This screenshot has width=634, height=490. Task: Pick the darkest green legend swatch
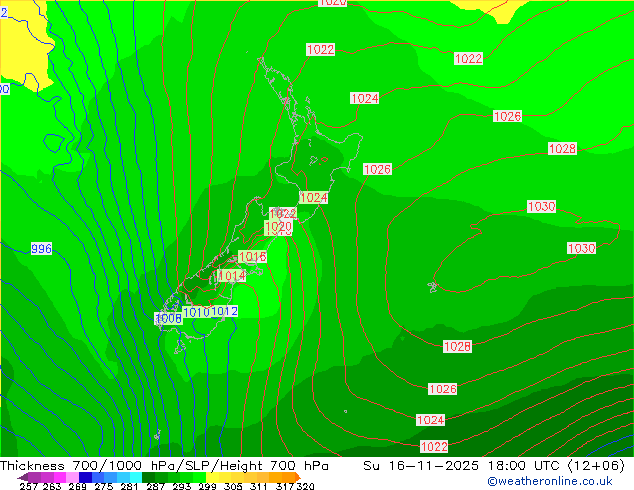click(x=148, y=477)
